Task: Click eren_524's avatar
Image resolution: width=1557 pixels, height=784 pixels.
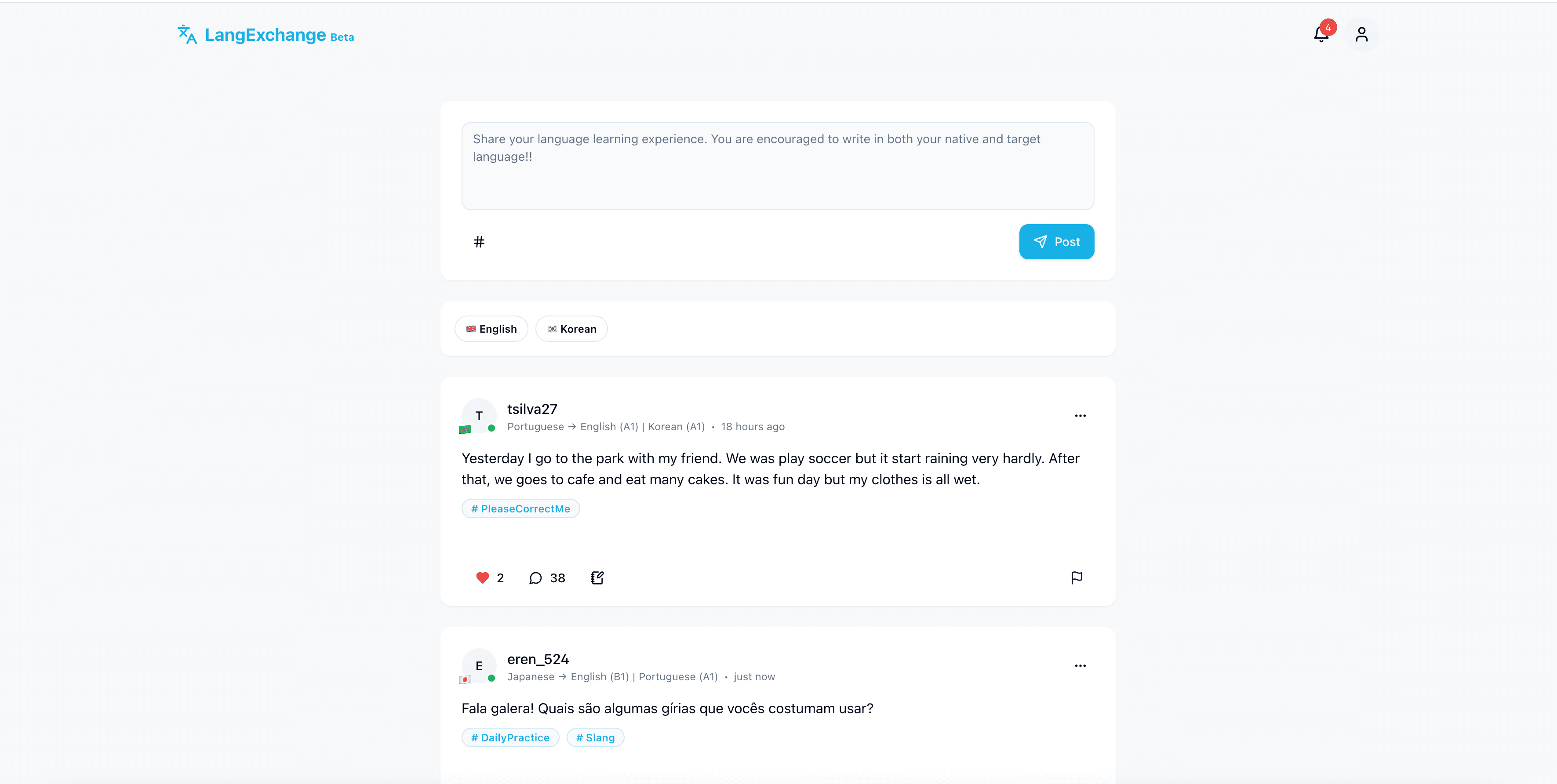Action: tap(479, 666)
